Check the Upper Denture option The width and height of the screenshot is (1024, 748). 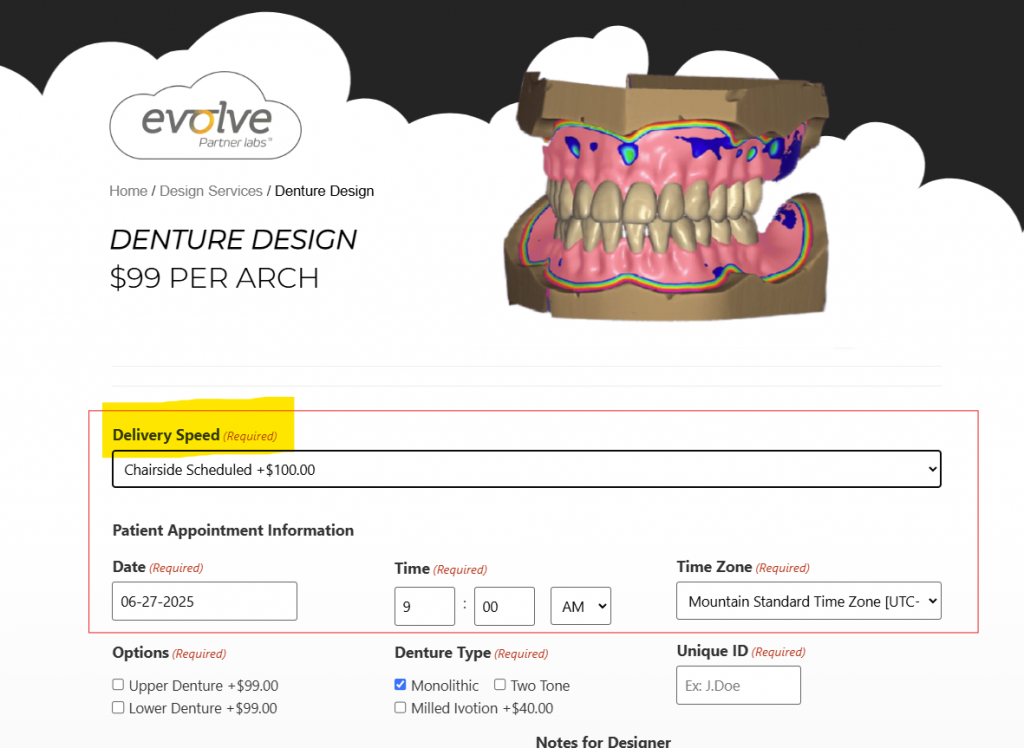pyautogui.click(x=118, y=685)
